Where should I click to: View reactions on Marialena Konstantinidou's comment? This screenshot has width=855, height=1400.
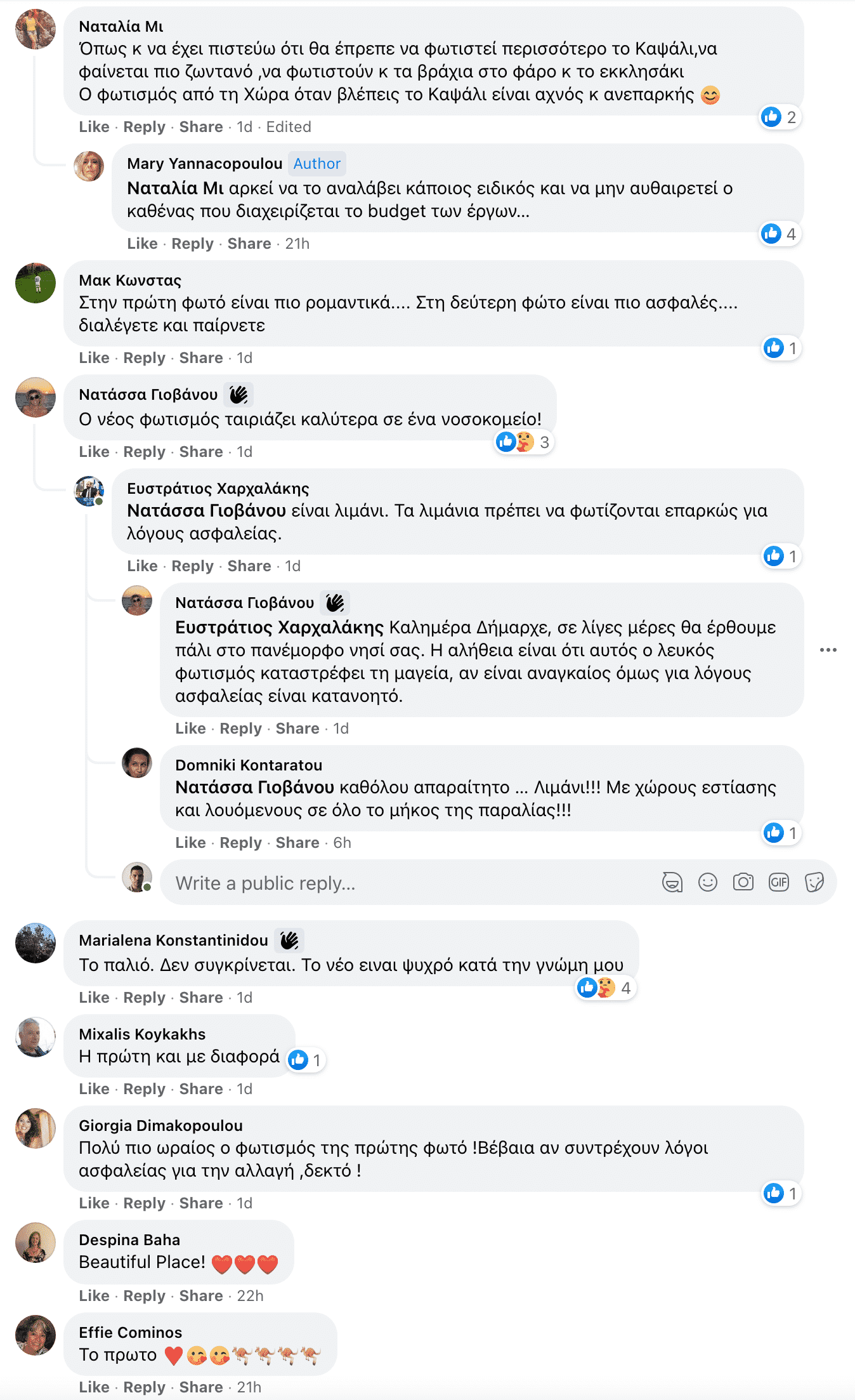[605, 987]
